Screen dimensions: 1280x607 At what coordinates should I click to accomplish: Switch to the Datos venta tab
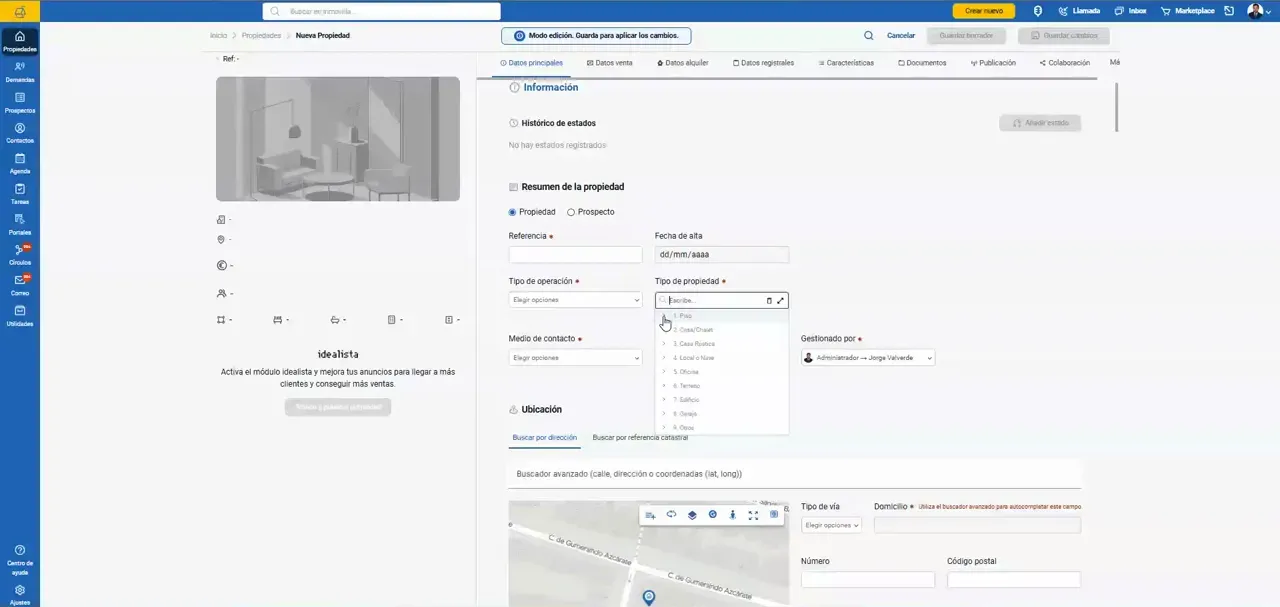[x=609, y=63]
